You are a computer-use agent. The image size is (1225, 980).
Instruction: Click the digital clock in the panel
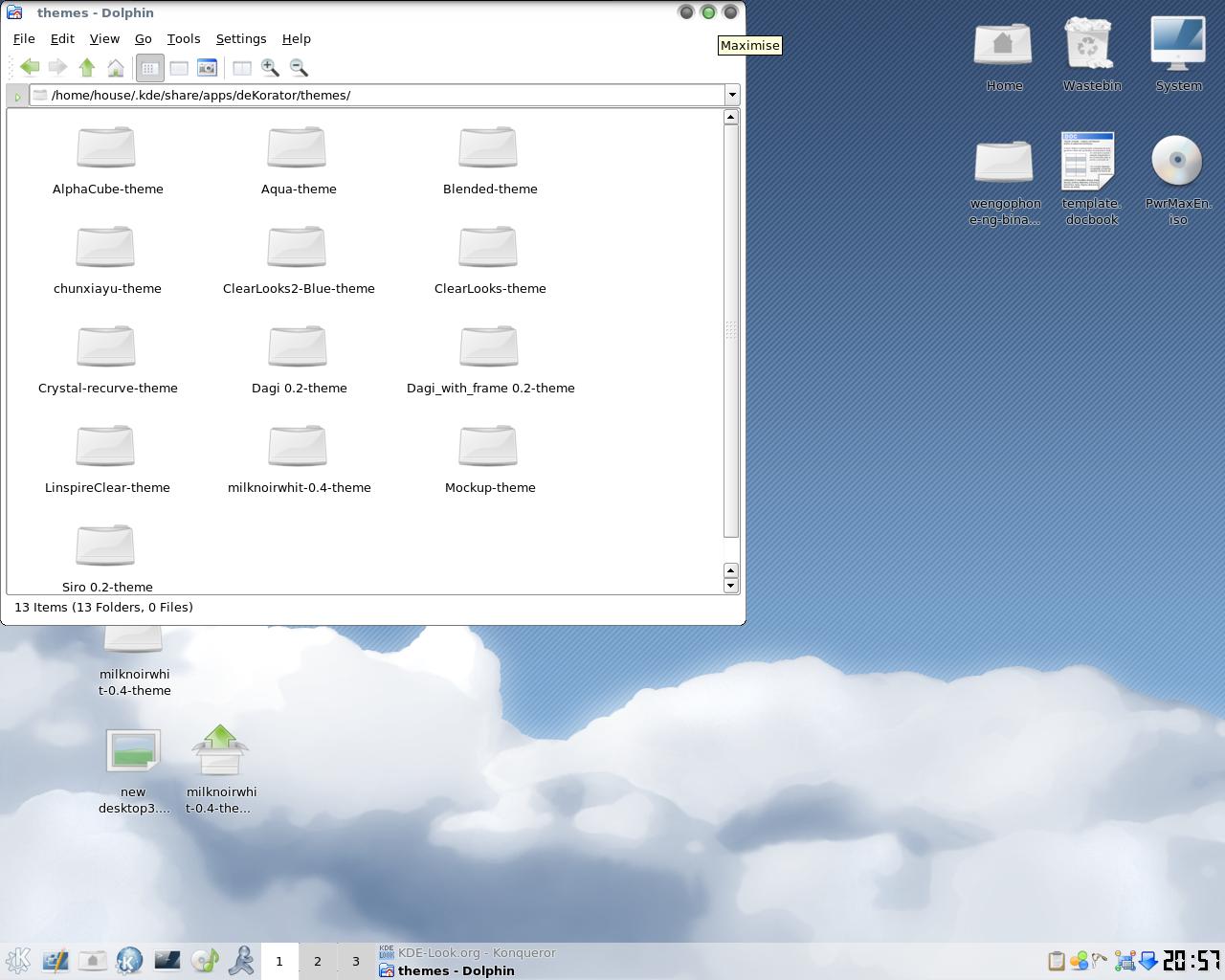tap(1192, 960)
